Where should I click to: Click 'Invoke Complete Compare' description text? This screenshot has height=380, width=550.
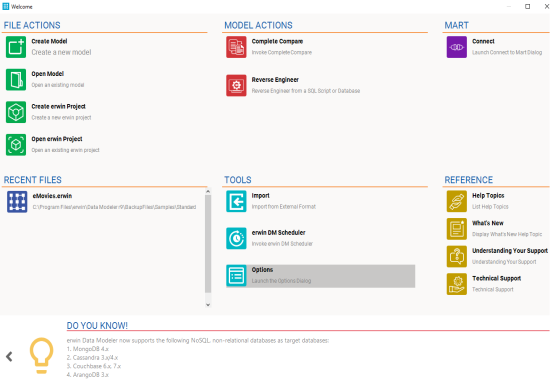pyautogui.click(x=282, y=53)
